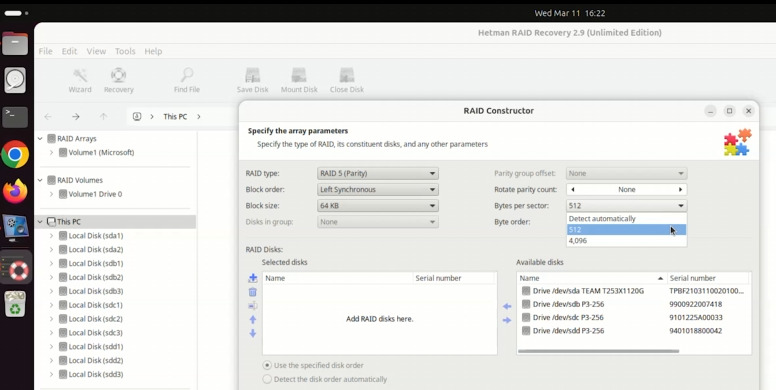
Task: Open the Help menu
Action: point(153,51)
